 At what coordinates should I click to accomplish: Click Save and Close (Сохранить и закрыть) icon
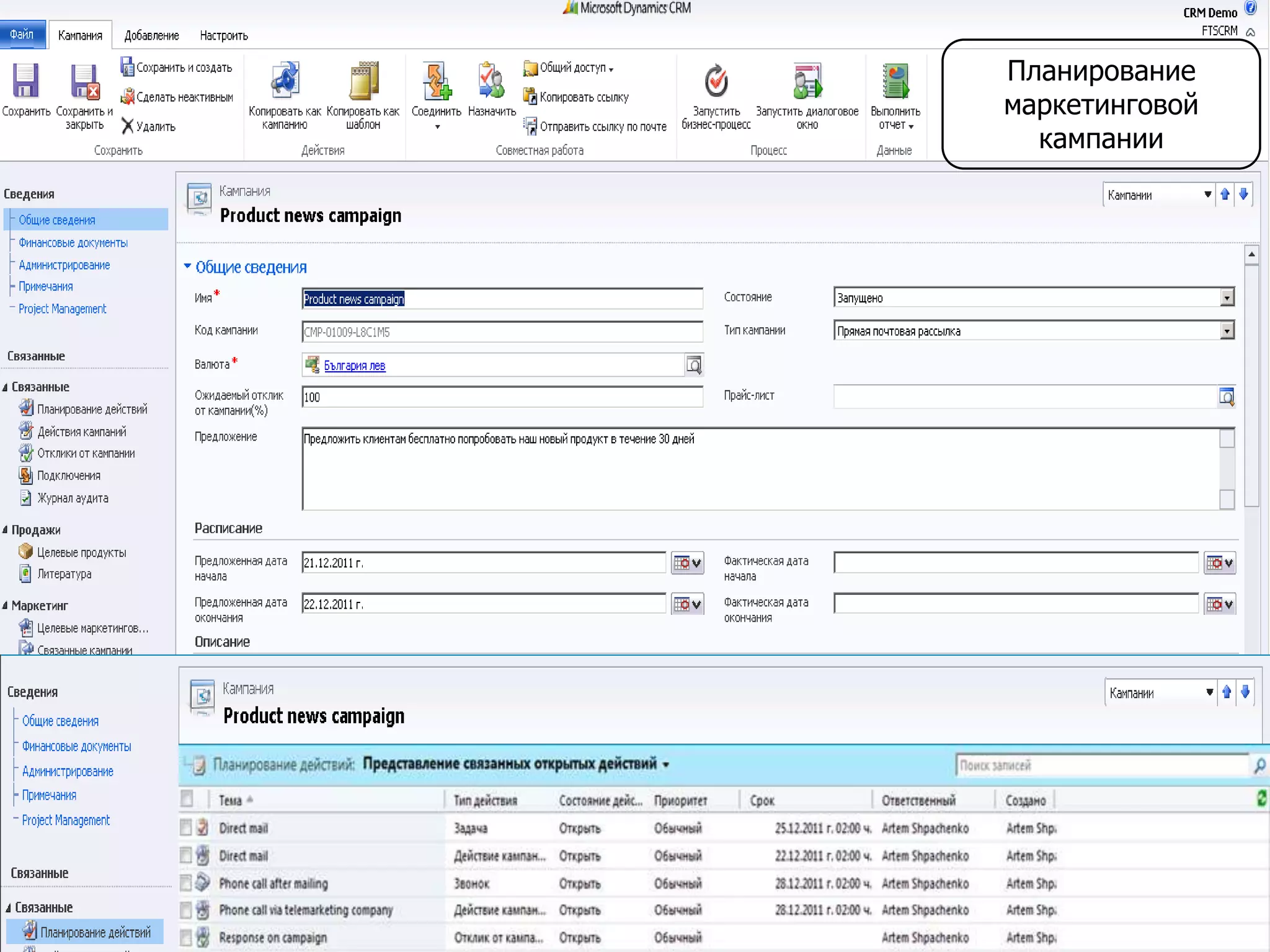(84, 82)
